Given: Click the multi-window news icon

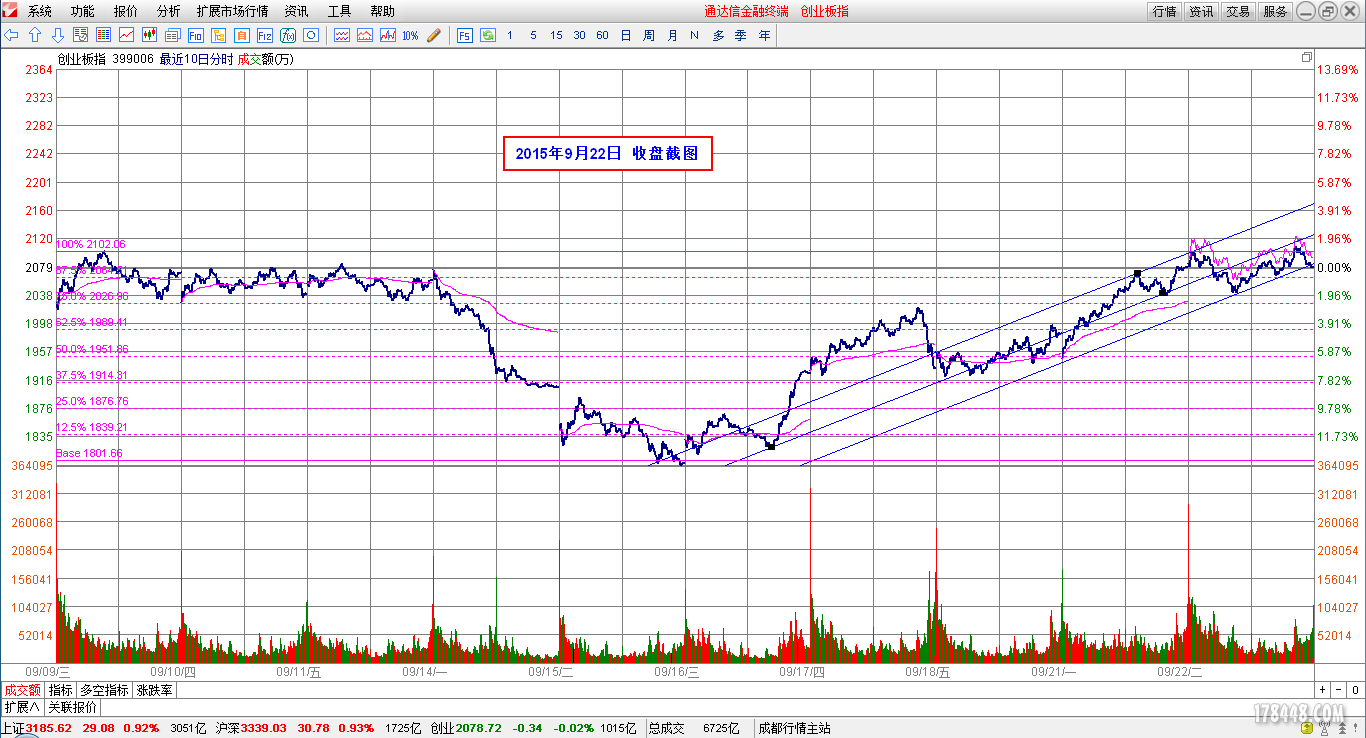Looking at the screenshot, I should (x=173, y=35).
